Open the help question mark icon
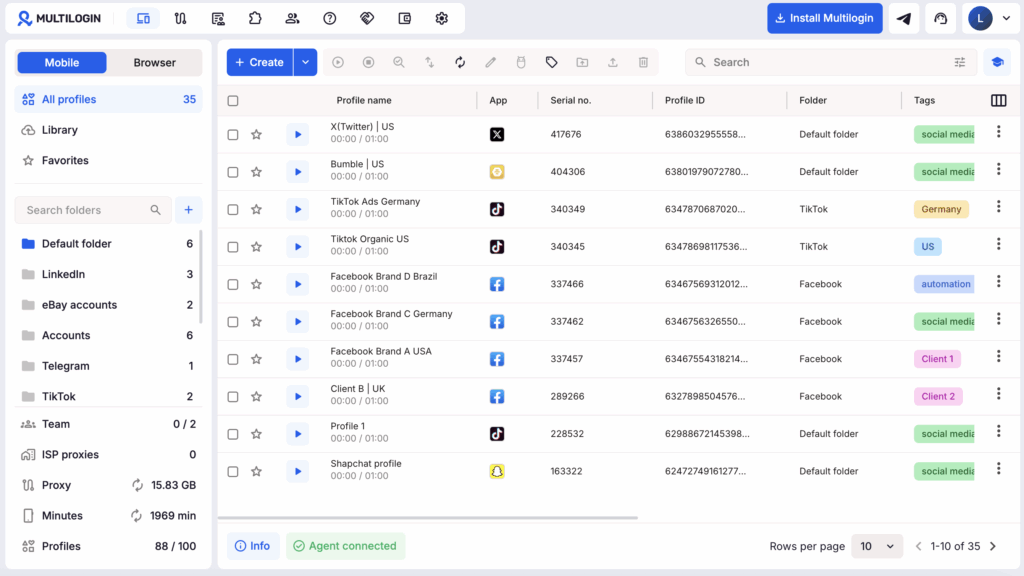The width and height of the screenshot is (1024, 576). point(330,18)
